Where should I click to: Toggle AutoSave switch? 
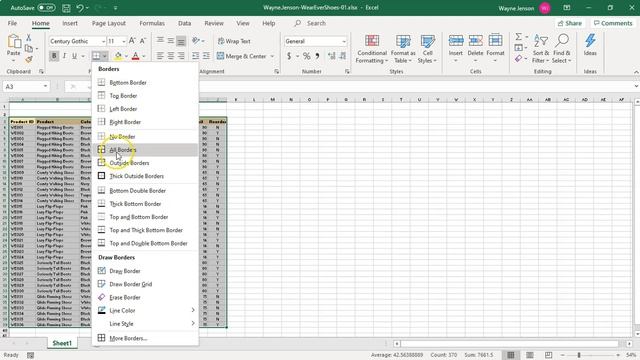[x=46, y=8]
